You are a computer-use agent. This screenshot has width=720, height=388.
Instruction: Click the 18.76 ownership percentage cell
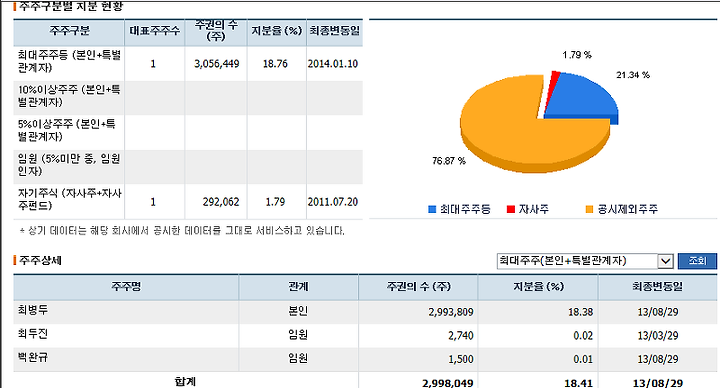point(276,64)
